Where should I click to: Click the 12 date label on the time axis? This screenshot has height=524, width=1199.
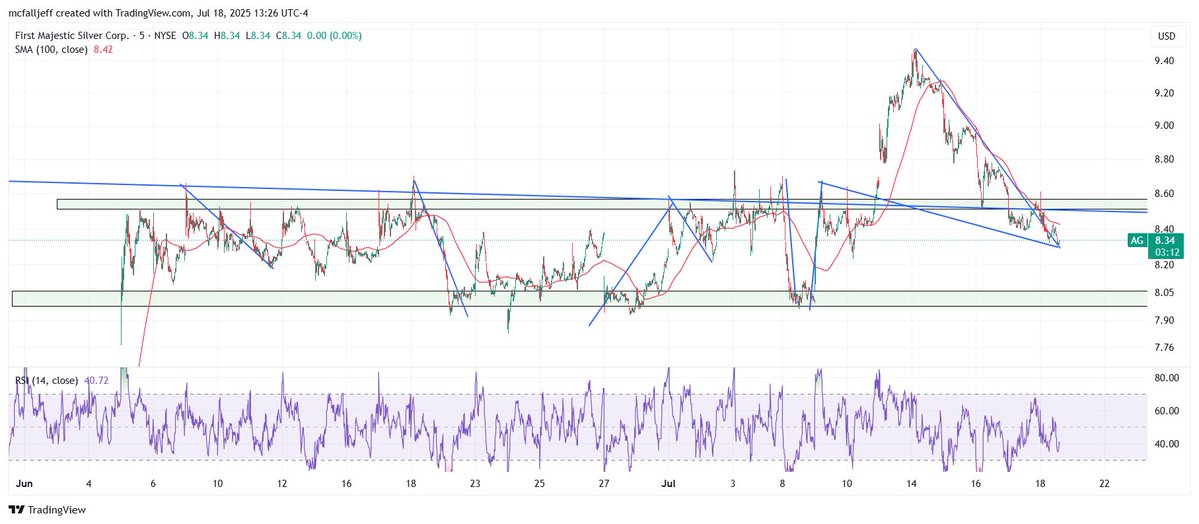pyautogui.click(x=282, y=483)
